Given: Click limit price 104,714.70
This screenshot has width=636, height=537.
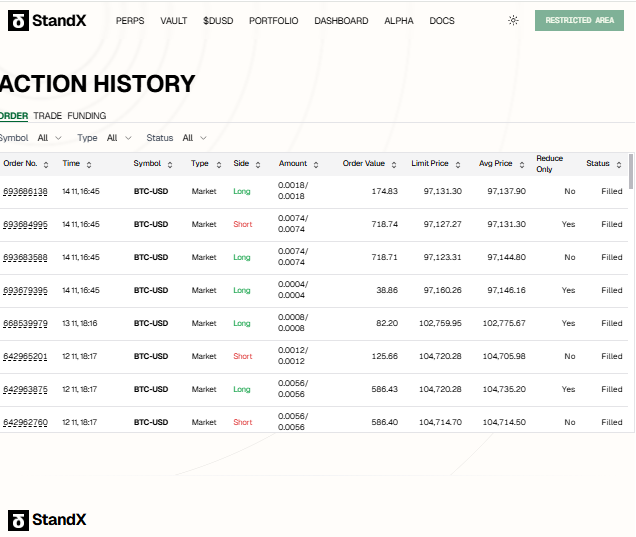Looking at the screenshot, I should tap(440, 422).
